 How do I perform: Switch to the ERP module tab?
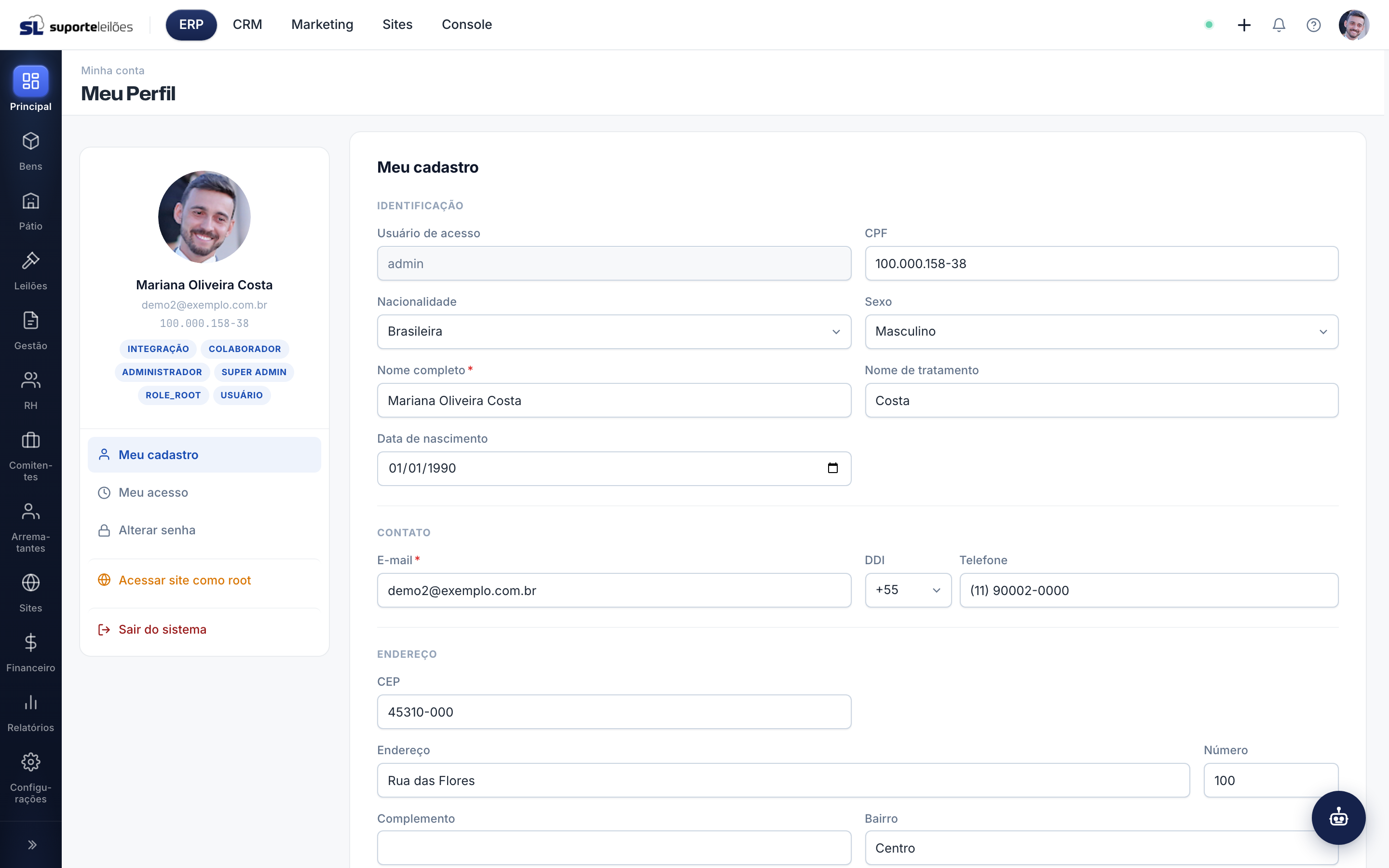191,25
